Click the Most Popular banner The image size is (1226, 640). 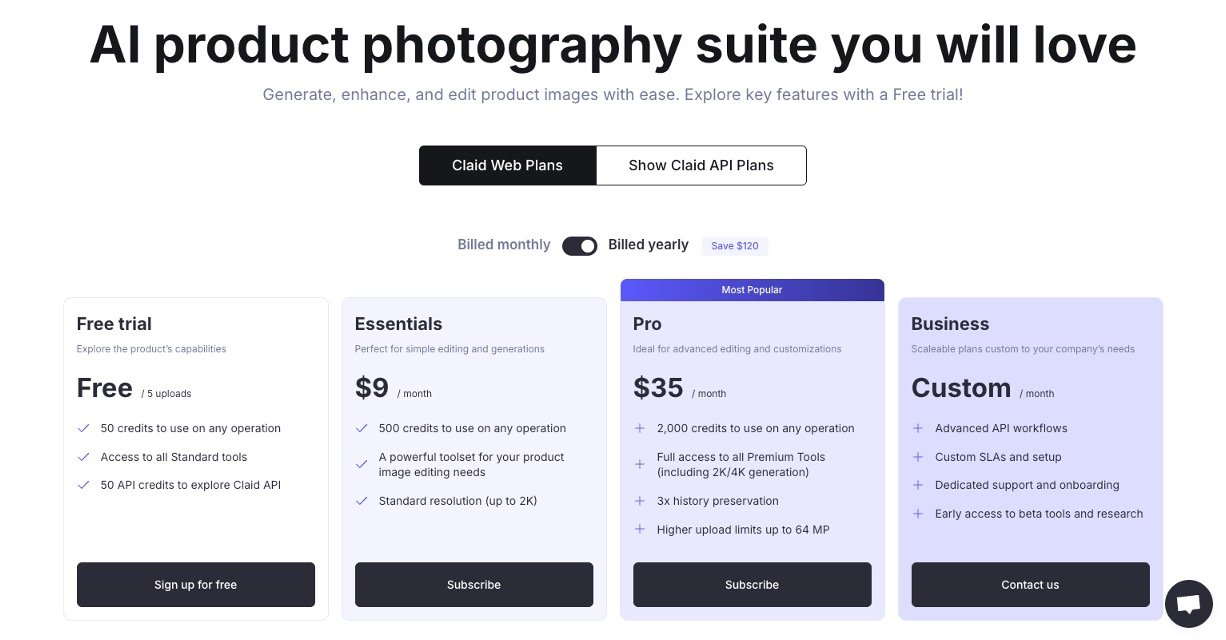click(x=752, y=290)
